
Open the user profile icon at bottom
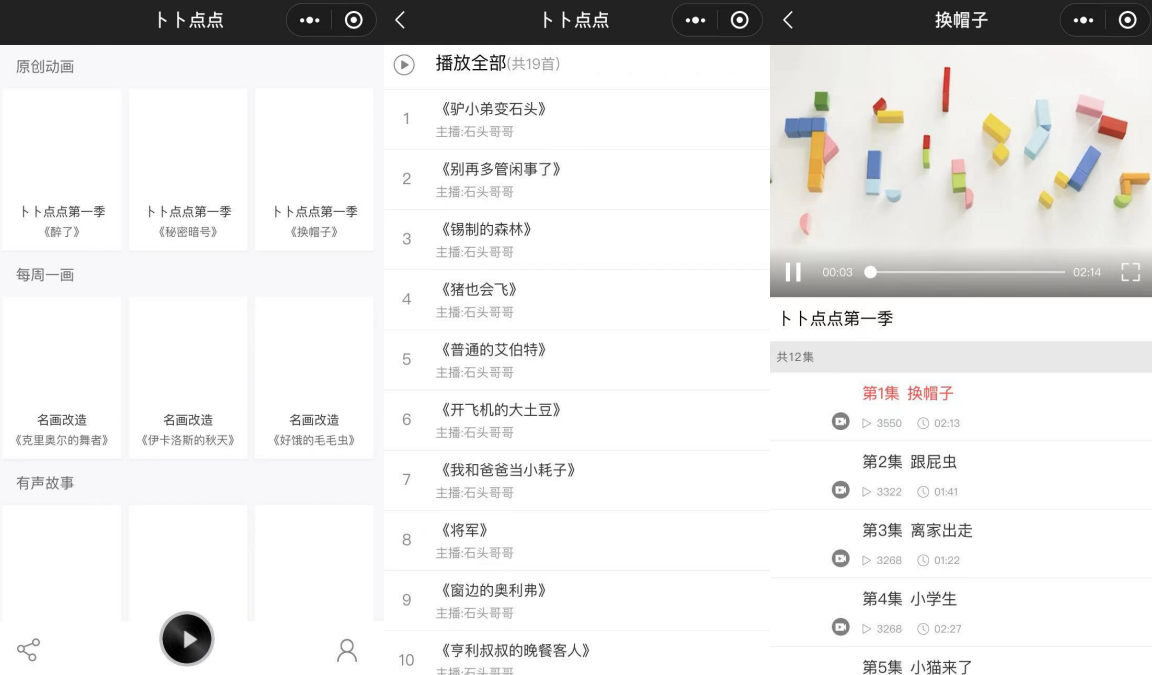[347, 650]
